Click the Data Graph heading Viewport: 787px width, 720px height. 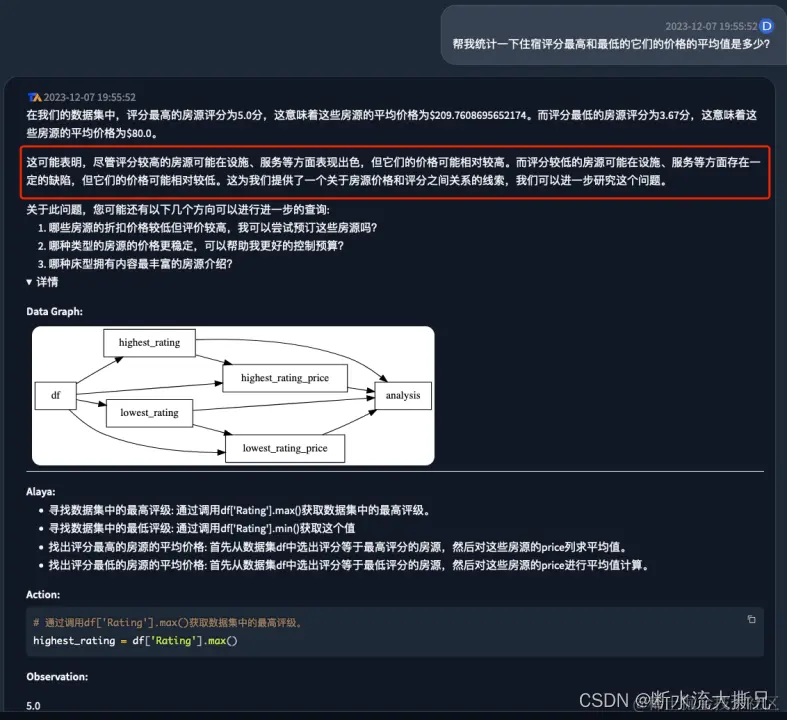tap(55, 312)
